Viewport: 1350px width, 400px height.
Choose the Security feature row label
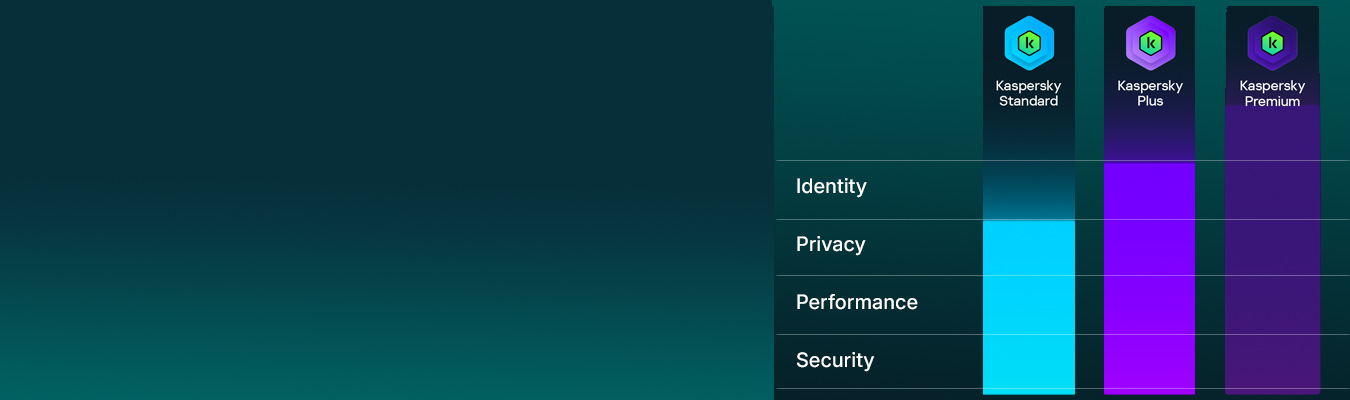834,360
